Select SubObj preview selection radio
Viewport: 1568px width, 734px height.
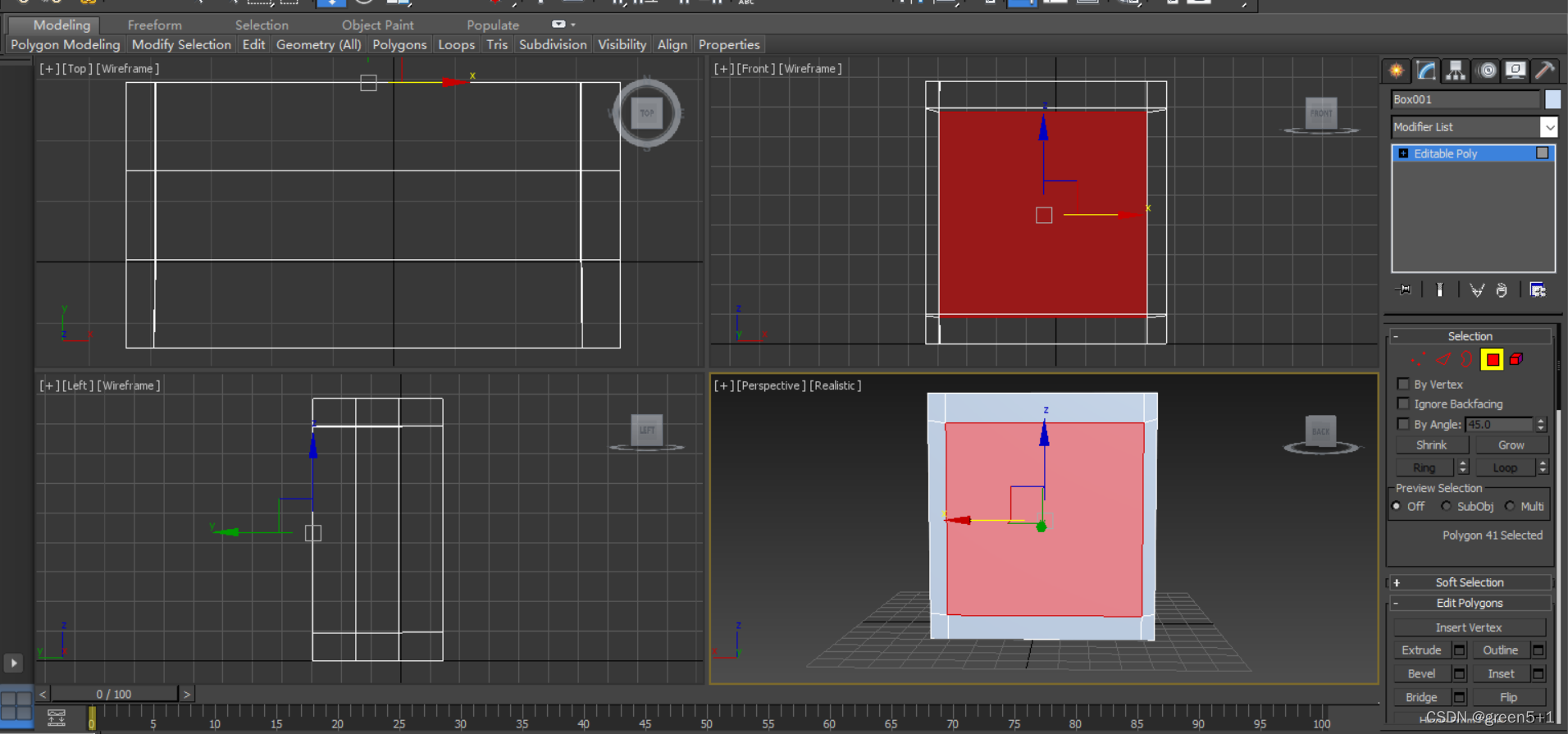point(1446,506)
